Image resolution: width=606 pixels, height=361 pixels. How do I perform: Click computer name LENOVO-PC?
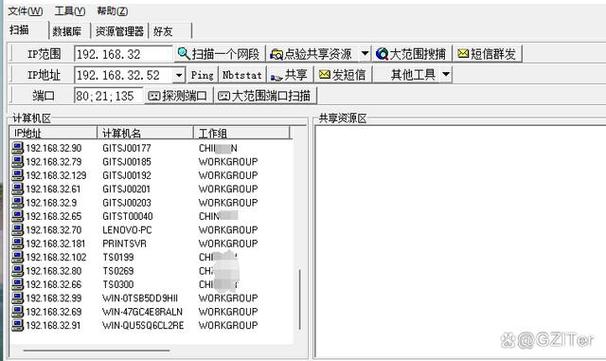(x=127, y=230)
